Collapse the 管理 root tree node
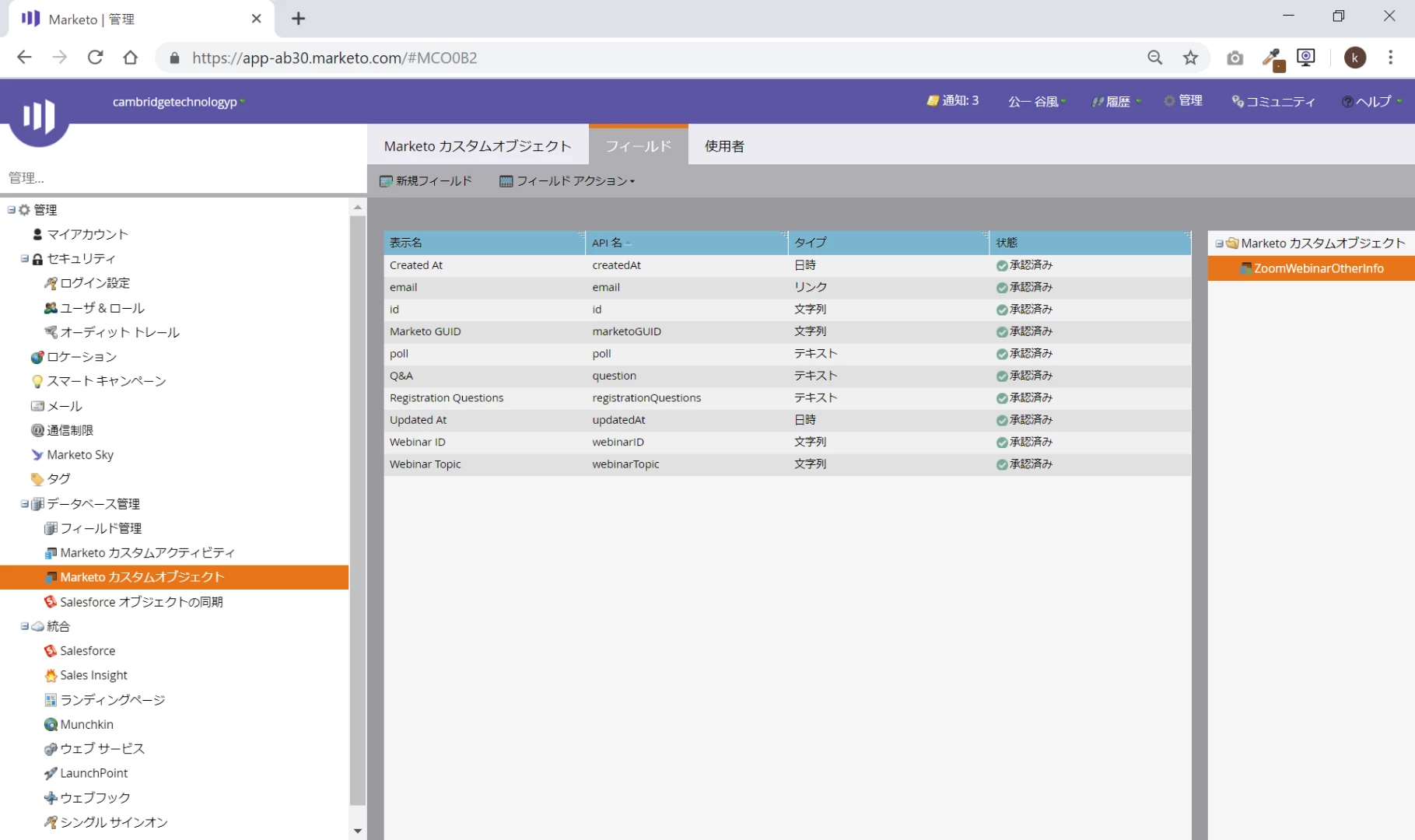 12,210
